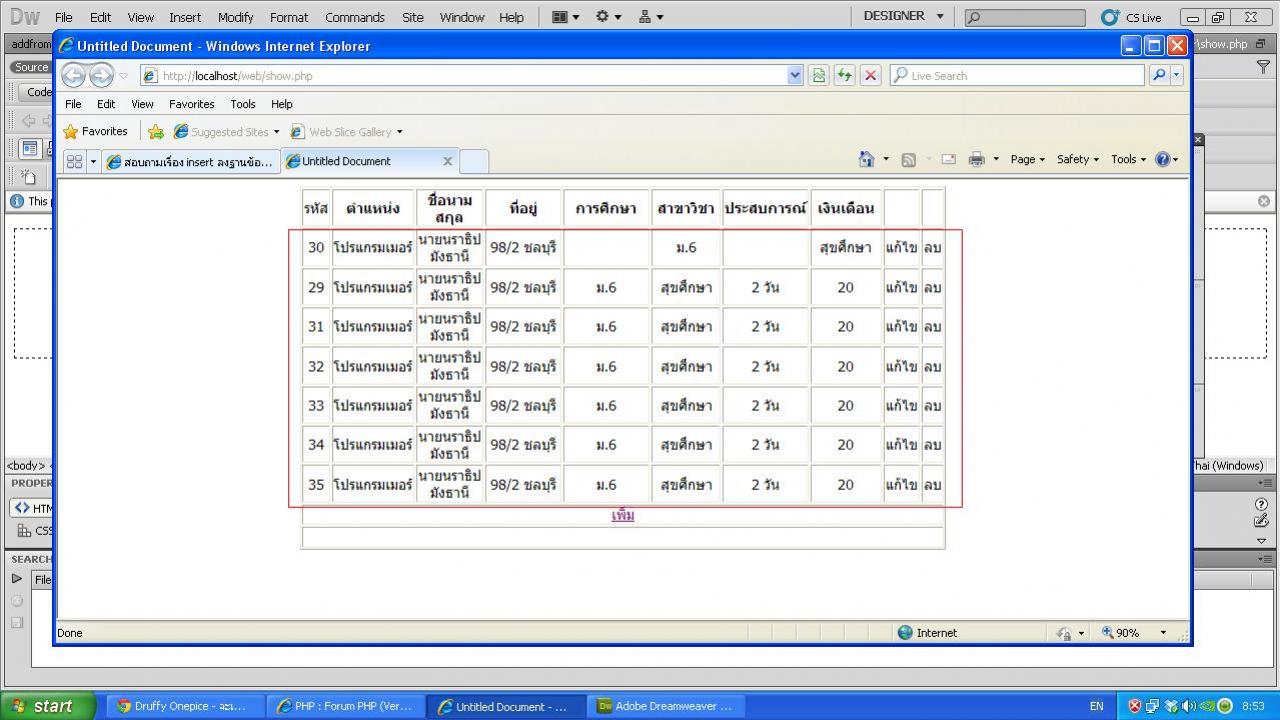The height and width of the screenshot is (720, 1280).
Task: Switch to the 'สอบถามเรื่อง insert' browser tab
Action: pyautogui.click(x=190, y=162)
